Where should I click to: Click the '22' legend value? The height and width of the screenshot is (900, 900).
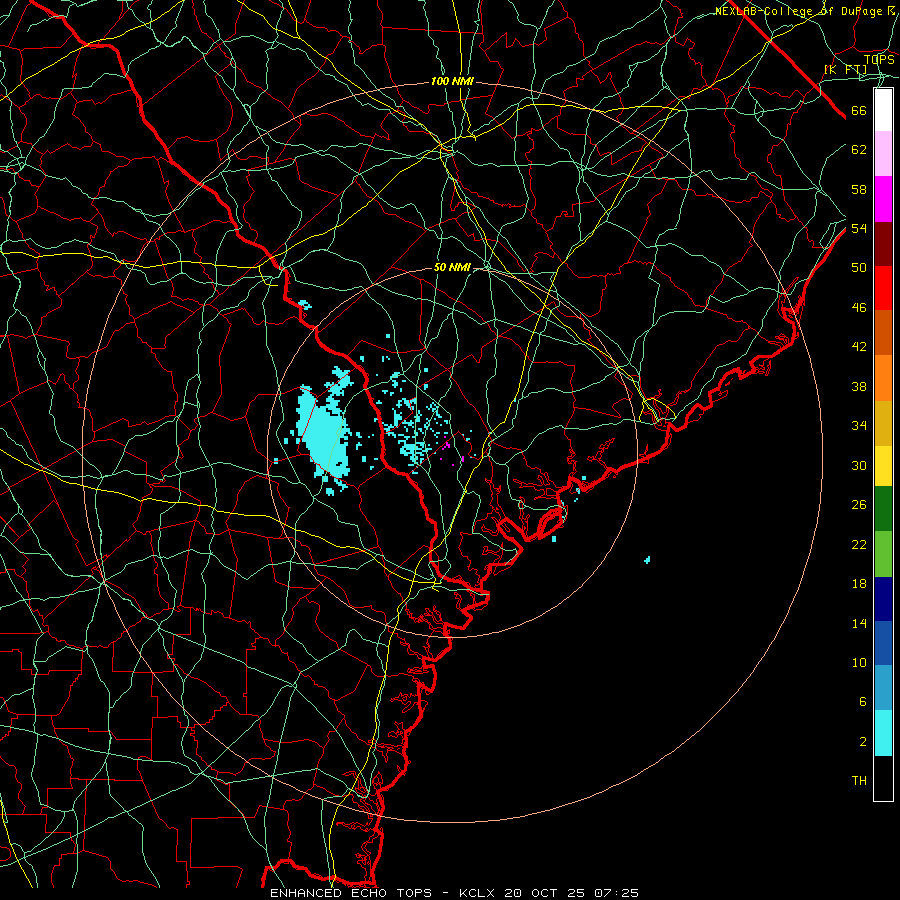[859, 544]
